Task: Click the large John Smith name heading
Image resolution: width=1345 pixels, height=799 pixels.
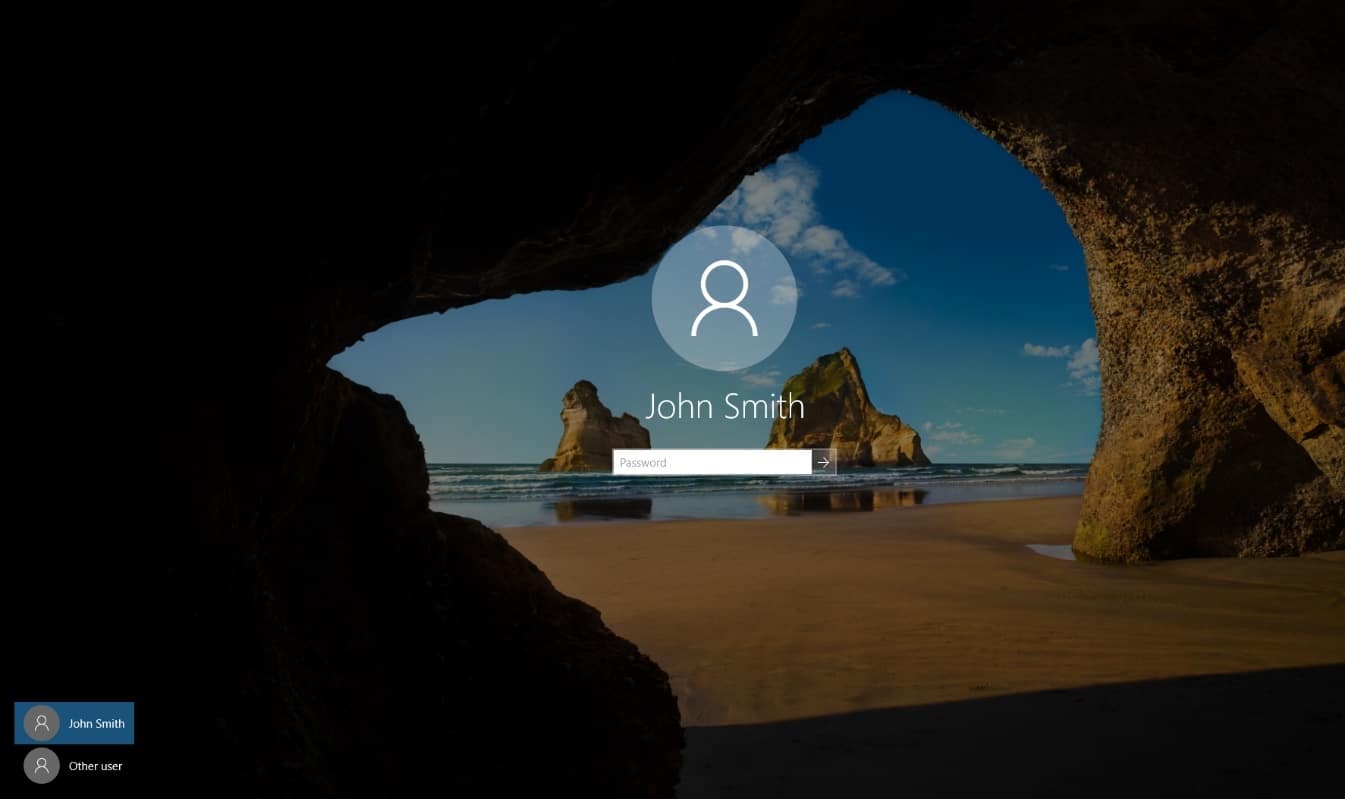Action: (x=724, y=406)
